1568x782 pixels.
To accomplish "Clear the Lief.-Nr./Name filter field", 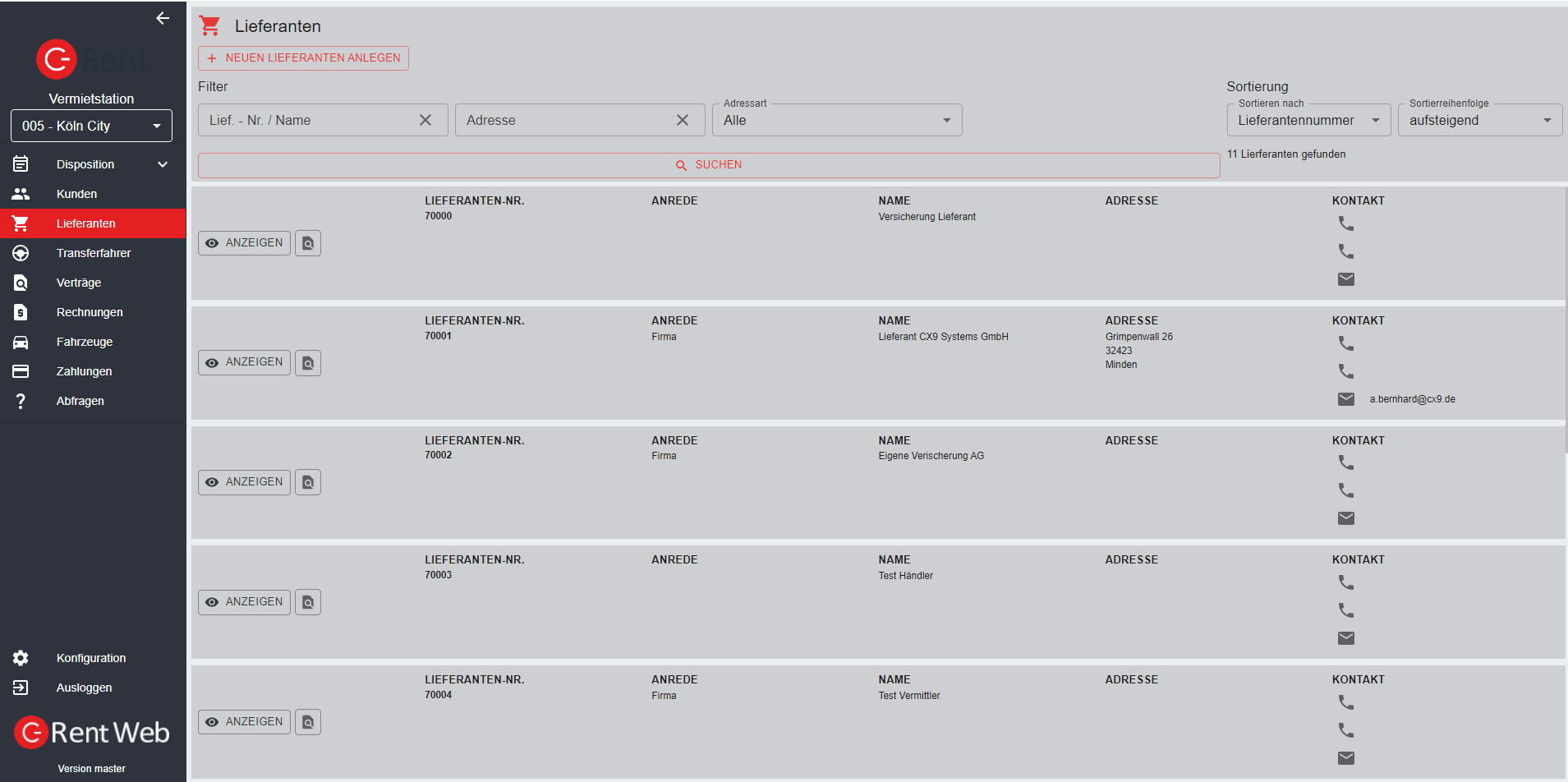I will click(x=425, y=120).
